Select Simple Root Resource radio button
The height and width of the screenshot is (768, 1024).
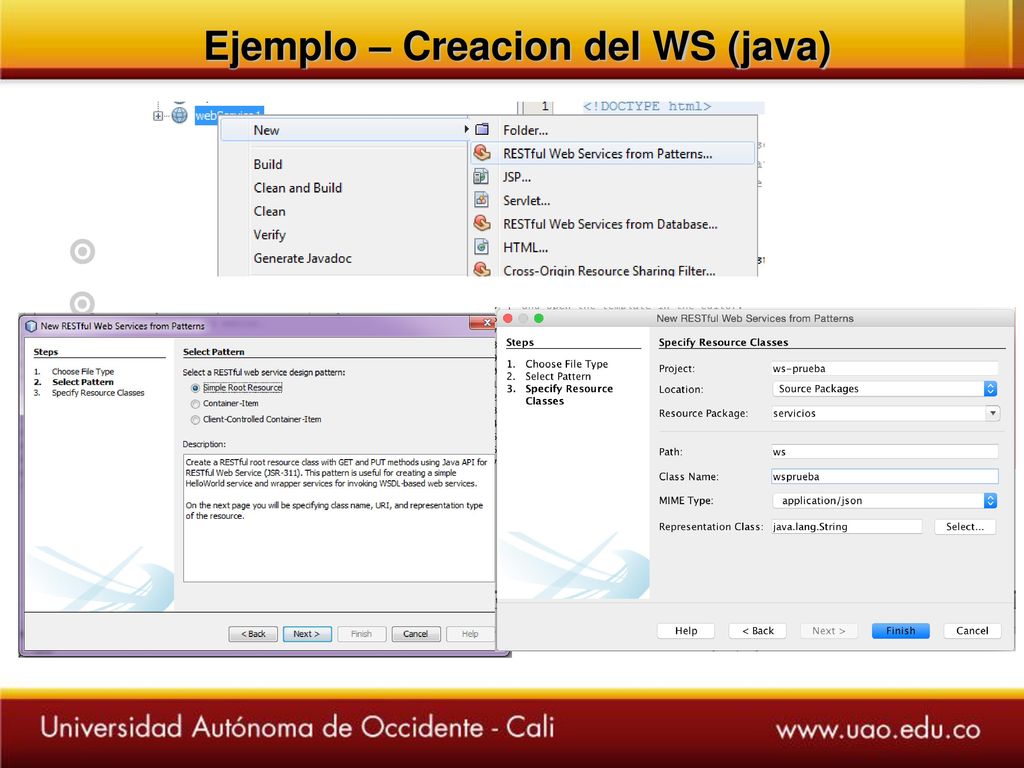[195, 388]
